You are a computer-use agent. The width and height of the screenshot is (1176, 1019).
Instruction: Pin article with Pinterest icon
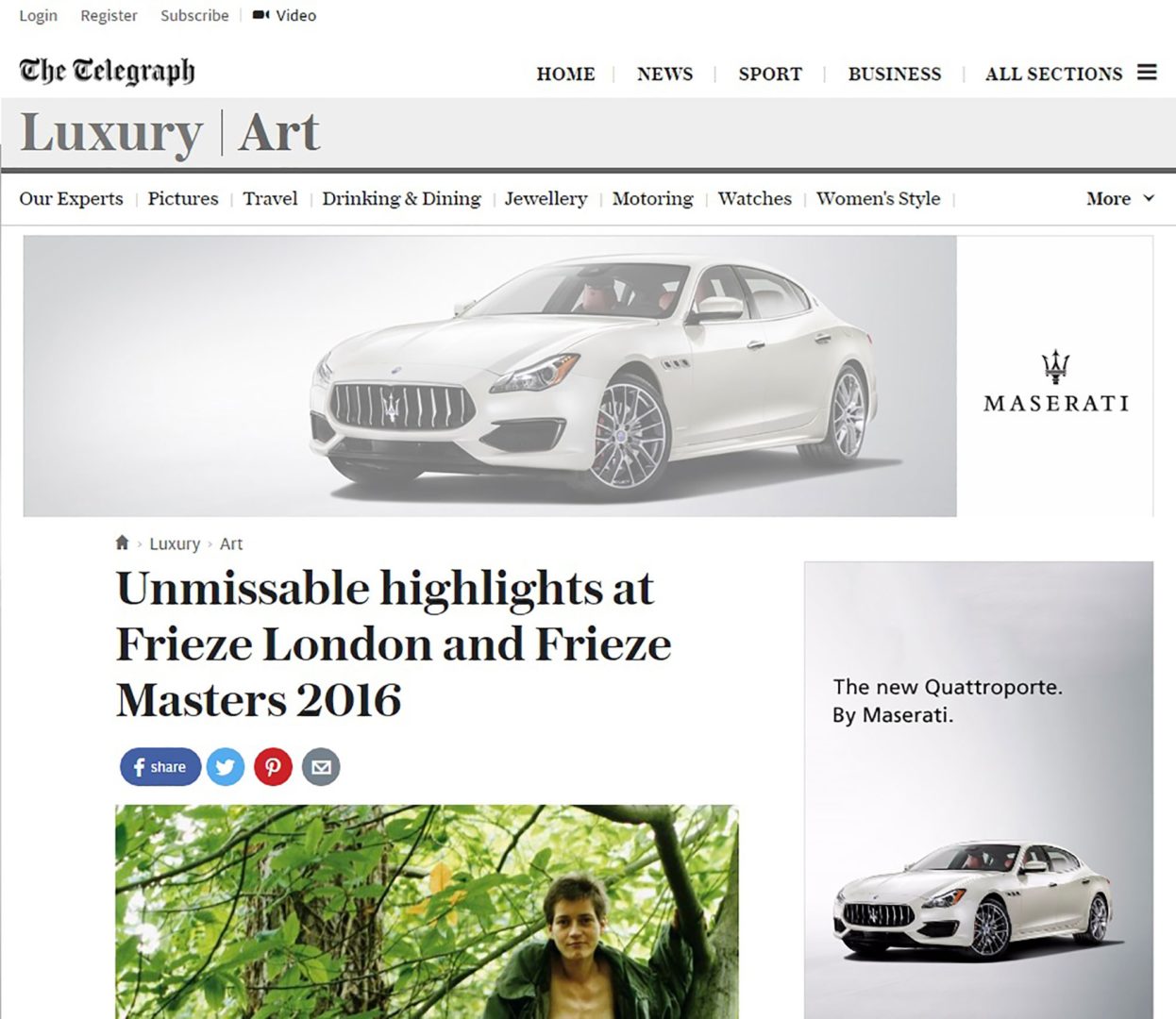273,767
